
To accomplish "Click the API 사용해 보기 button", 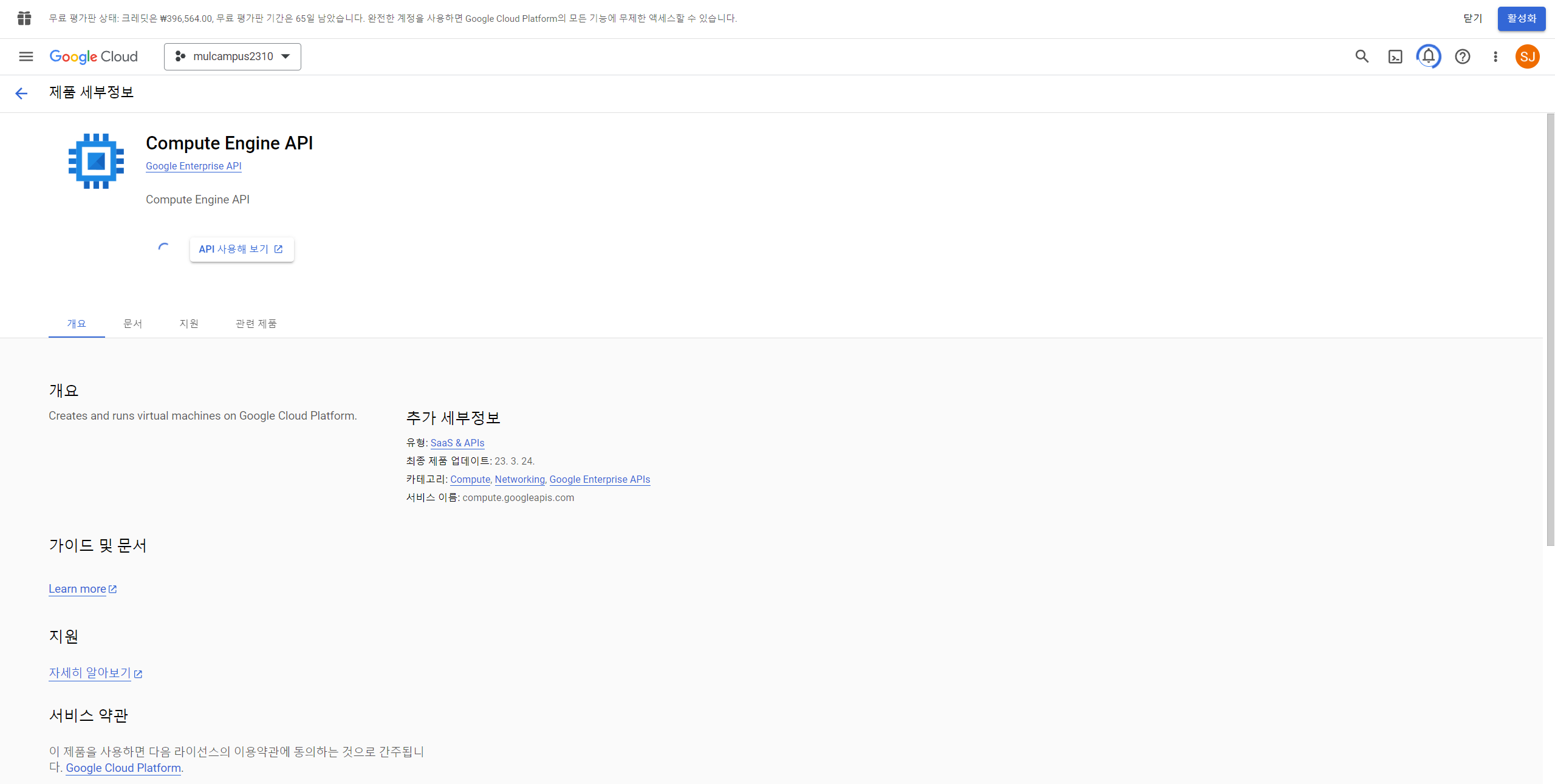I will click(241, 249).
